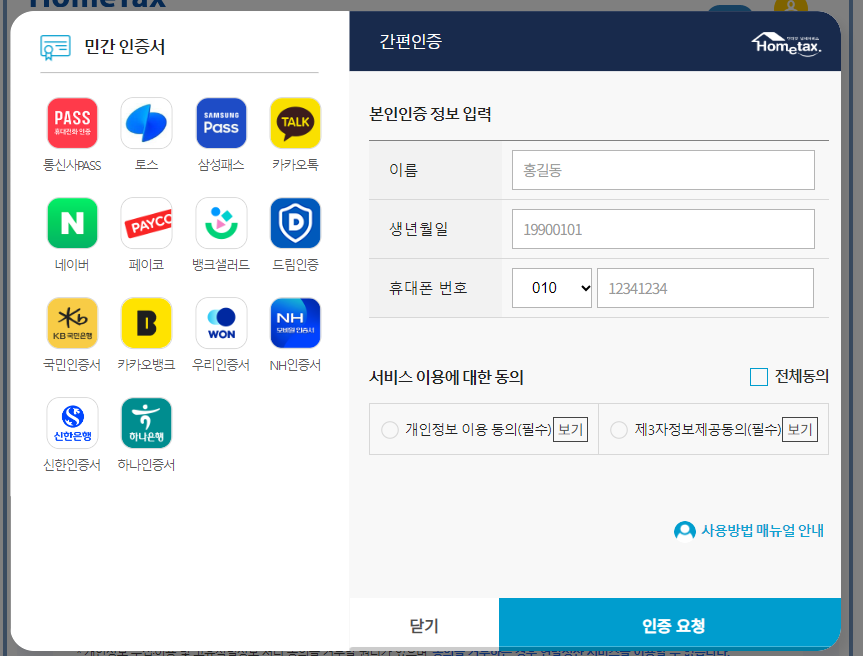863x656 pixels.
Task: Click the 생년월일 field label
Action: 419,229
